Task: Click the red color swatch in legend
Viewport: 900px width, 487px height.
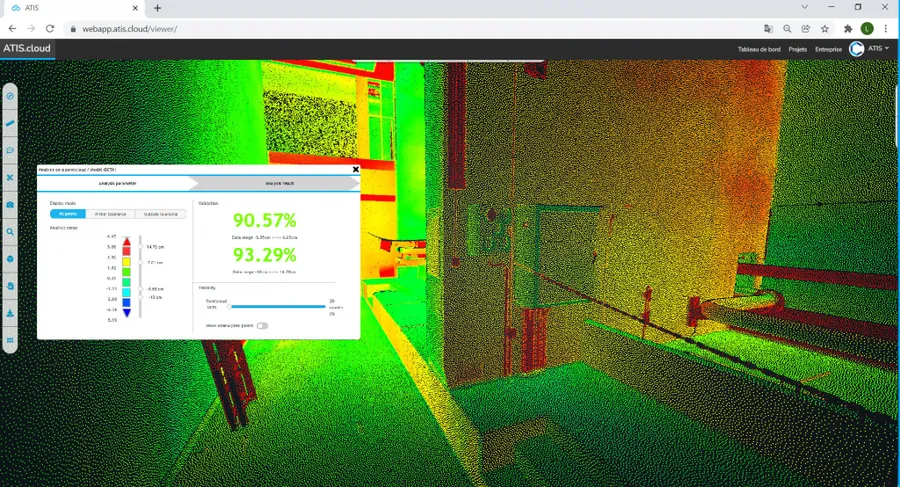Action: point(126,251)
